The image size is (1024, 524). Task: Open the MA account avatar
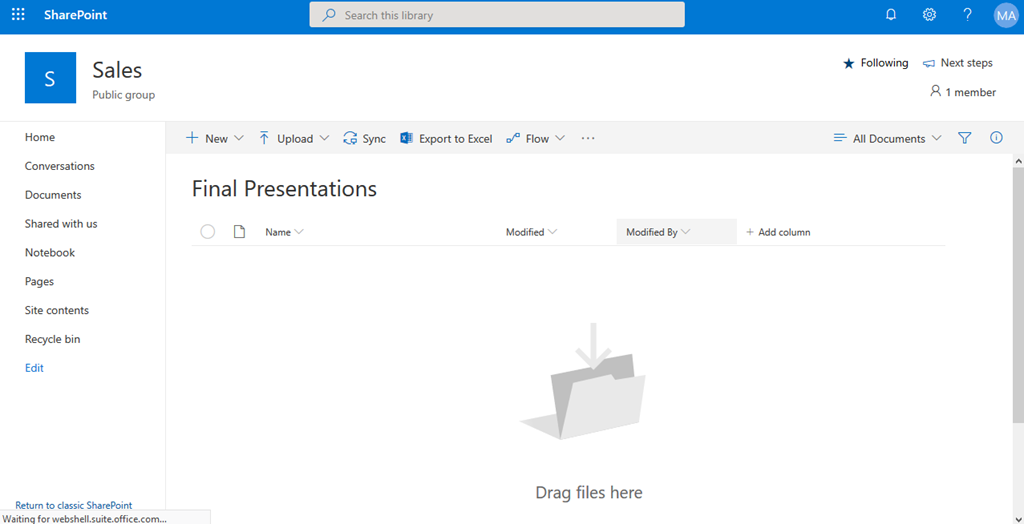[x=1005, y=15]
